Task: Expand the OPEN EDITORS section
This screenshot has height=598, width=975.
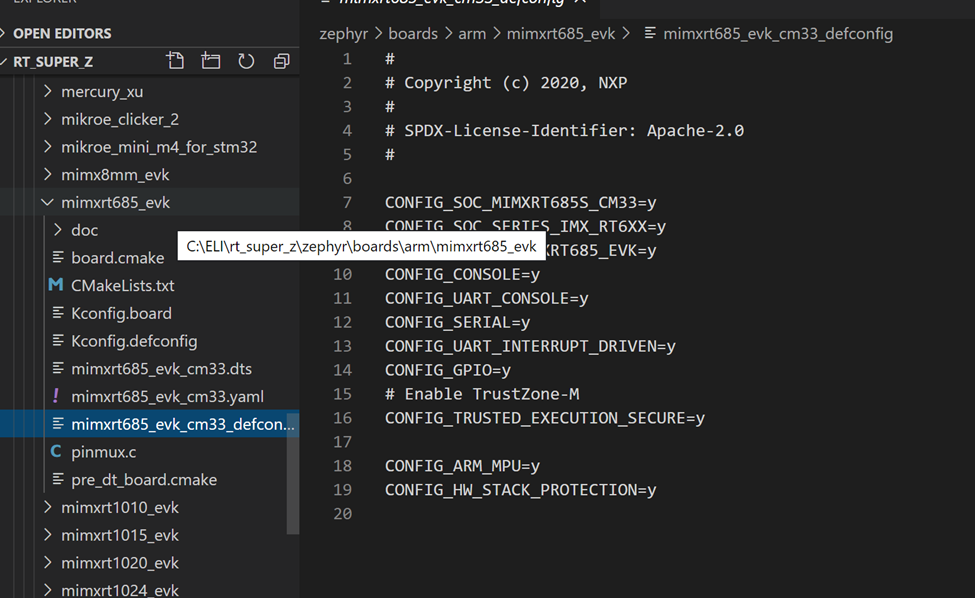Action: click(62, 33)
